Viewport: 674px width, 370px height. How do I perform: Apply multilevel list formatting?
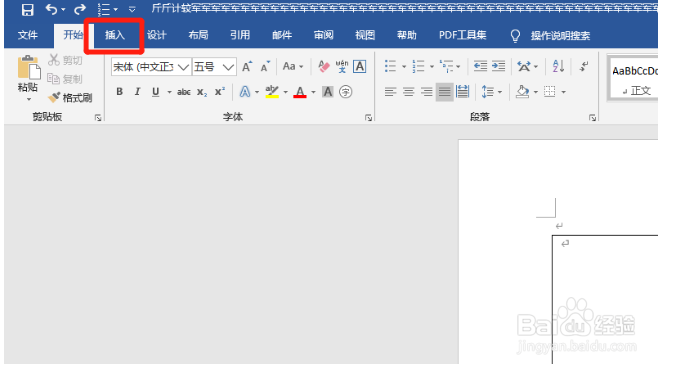coord(447,66)
